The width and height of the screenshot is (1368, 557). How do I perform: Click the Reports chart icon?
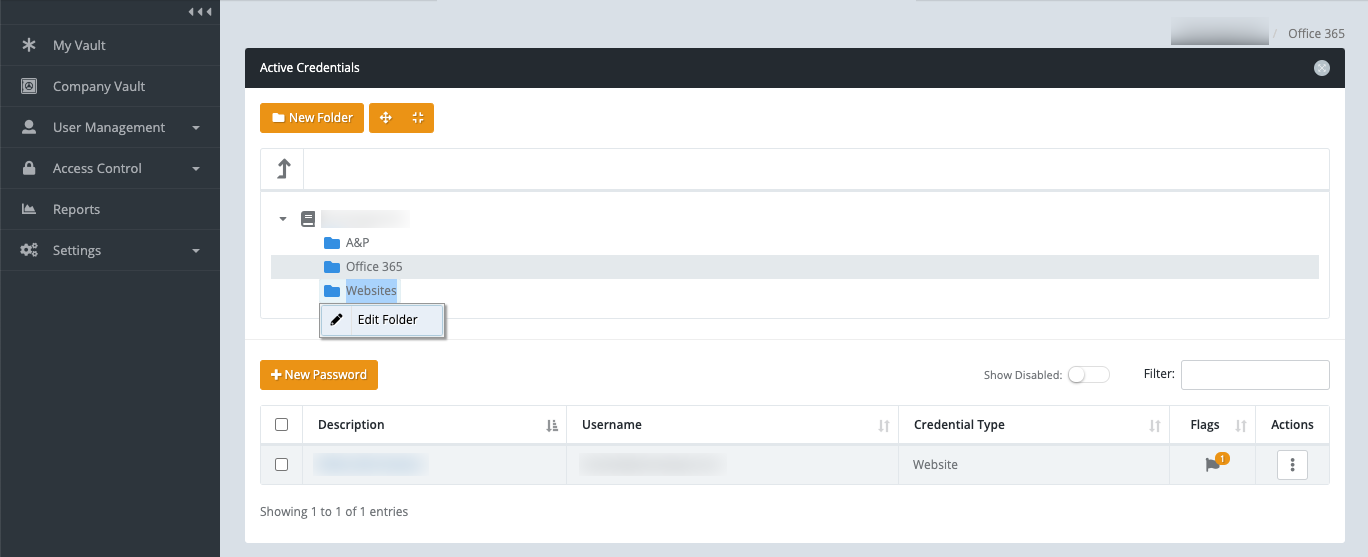point(29,209)
